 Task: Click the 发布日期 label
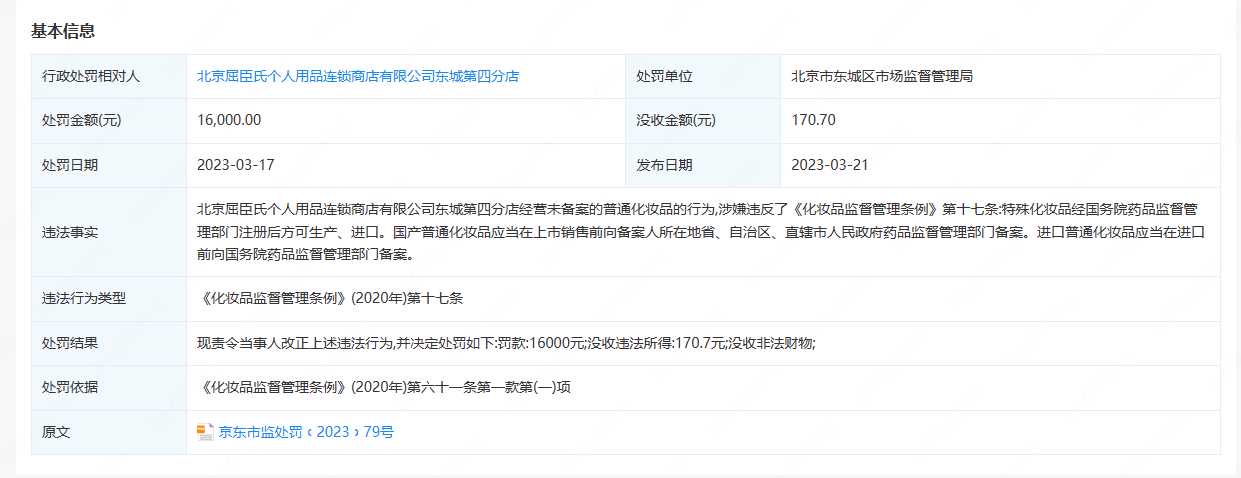pos(664,165)
